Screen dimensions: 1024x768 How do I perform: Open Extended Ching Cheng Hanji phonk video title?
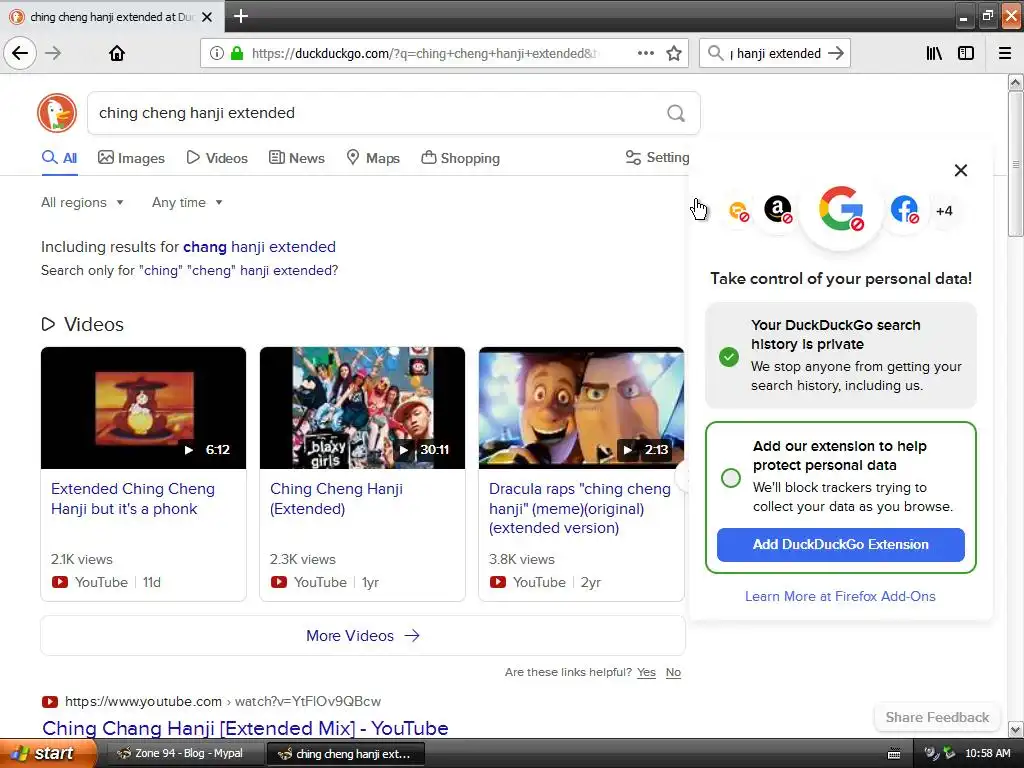point(133,499)
